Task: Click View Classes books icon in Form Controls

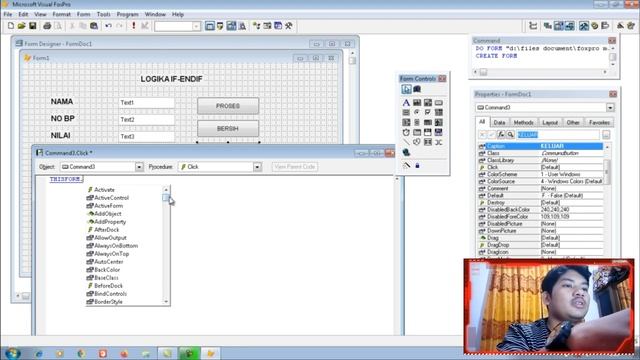Action: (417, 89)
